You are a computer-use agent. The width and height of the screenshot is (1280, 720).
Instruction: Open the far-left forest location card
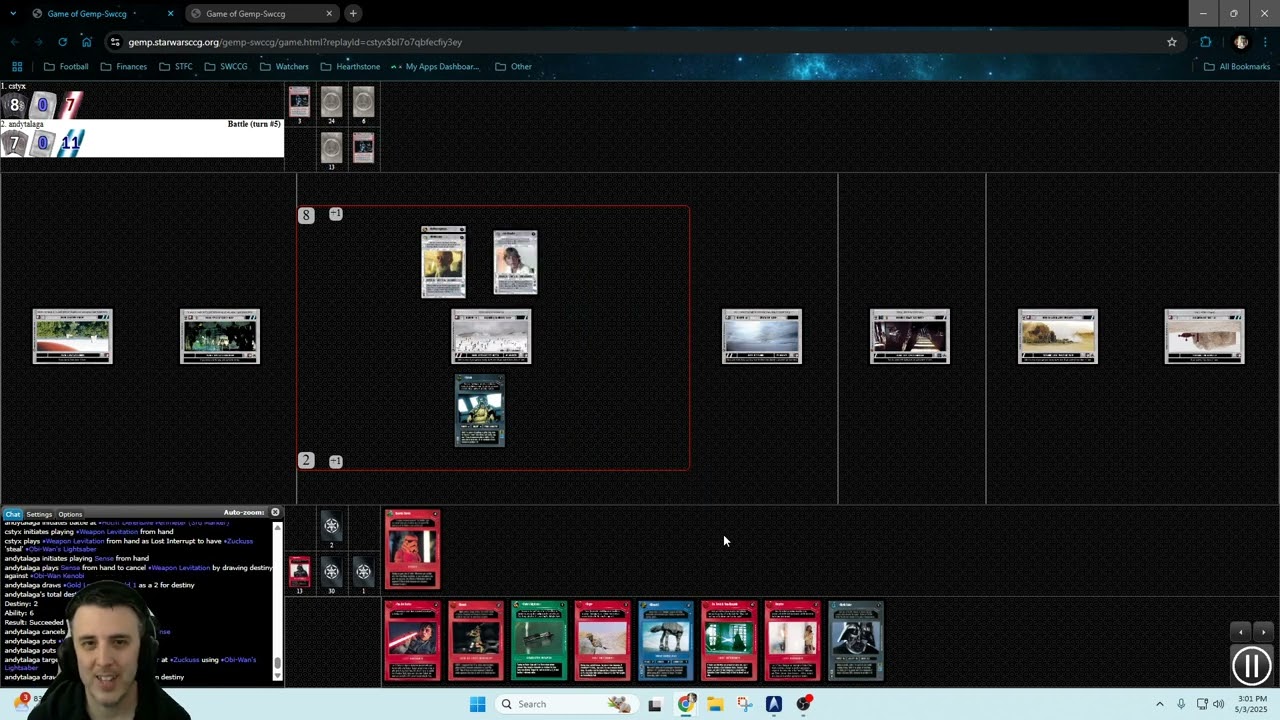pyautogui.click(x=73, y=336)
